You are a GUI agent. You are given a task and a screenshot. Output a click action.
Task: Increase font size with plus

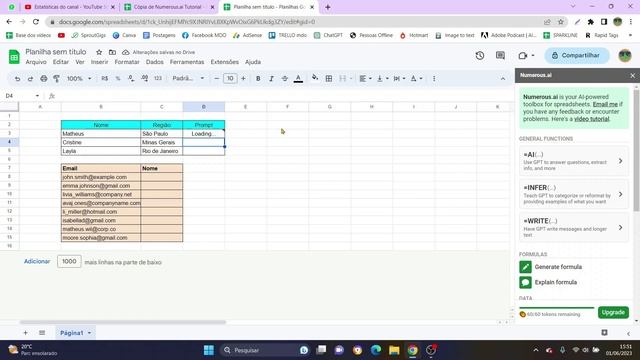pos(243,78)
